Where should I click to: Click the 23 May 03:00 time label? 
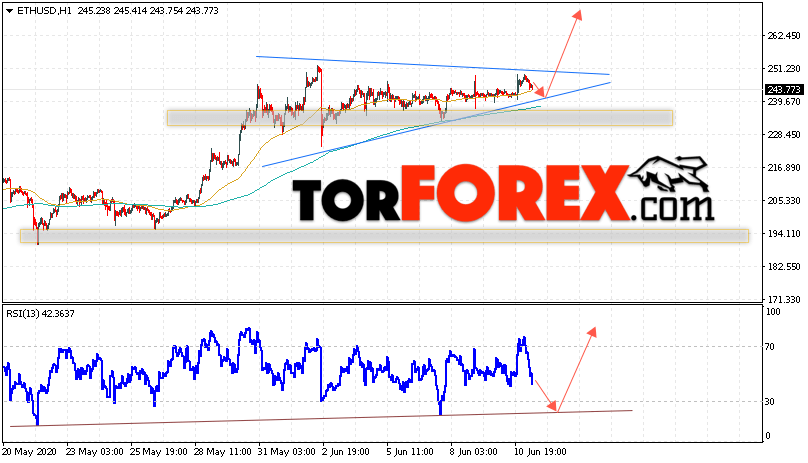point(95,452)
